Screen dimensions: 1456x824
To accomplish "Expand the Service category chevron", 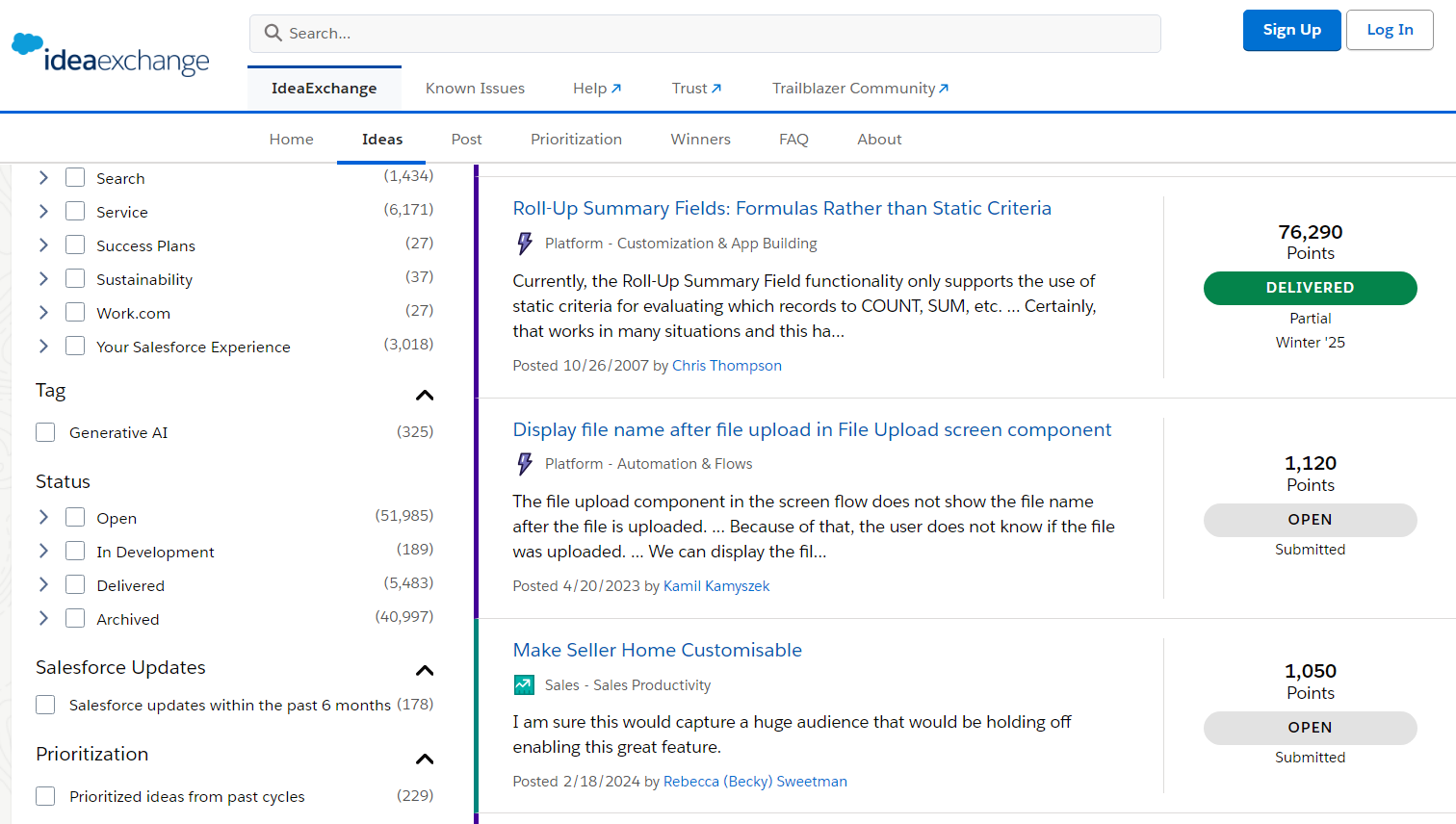I will coord(43,211).
